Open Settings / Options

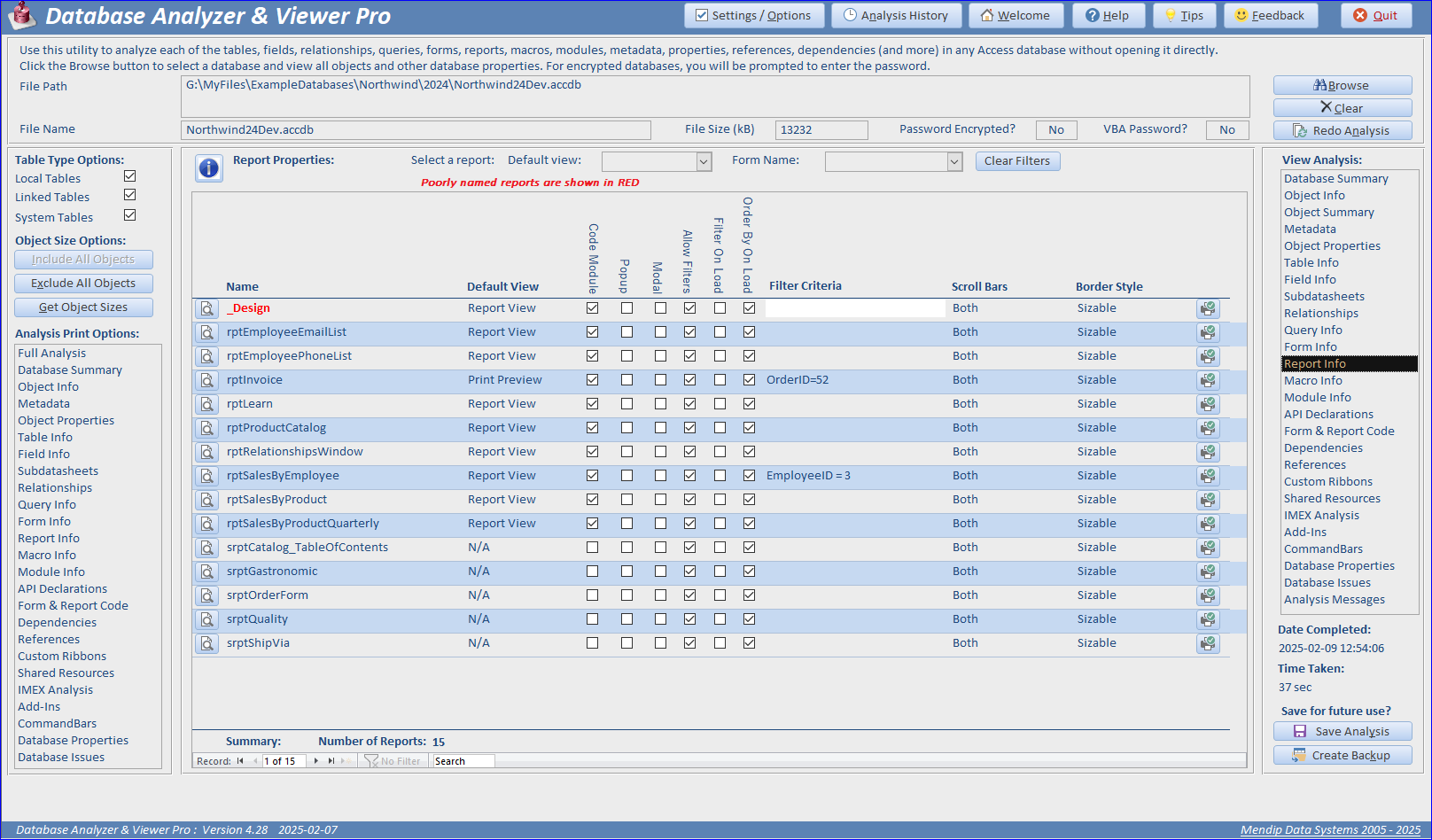[x=754, y=16]
